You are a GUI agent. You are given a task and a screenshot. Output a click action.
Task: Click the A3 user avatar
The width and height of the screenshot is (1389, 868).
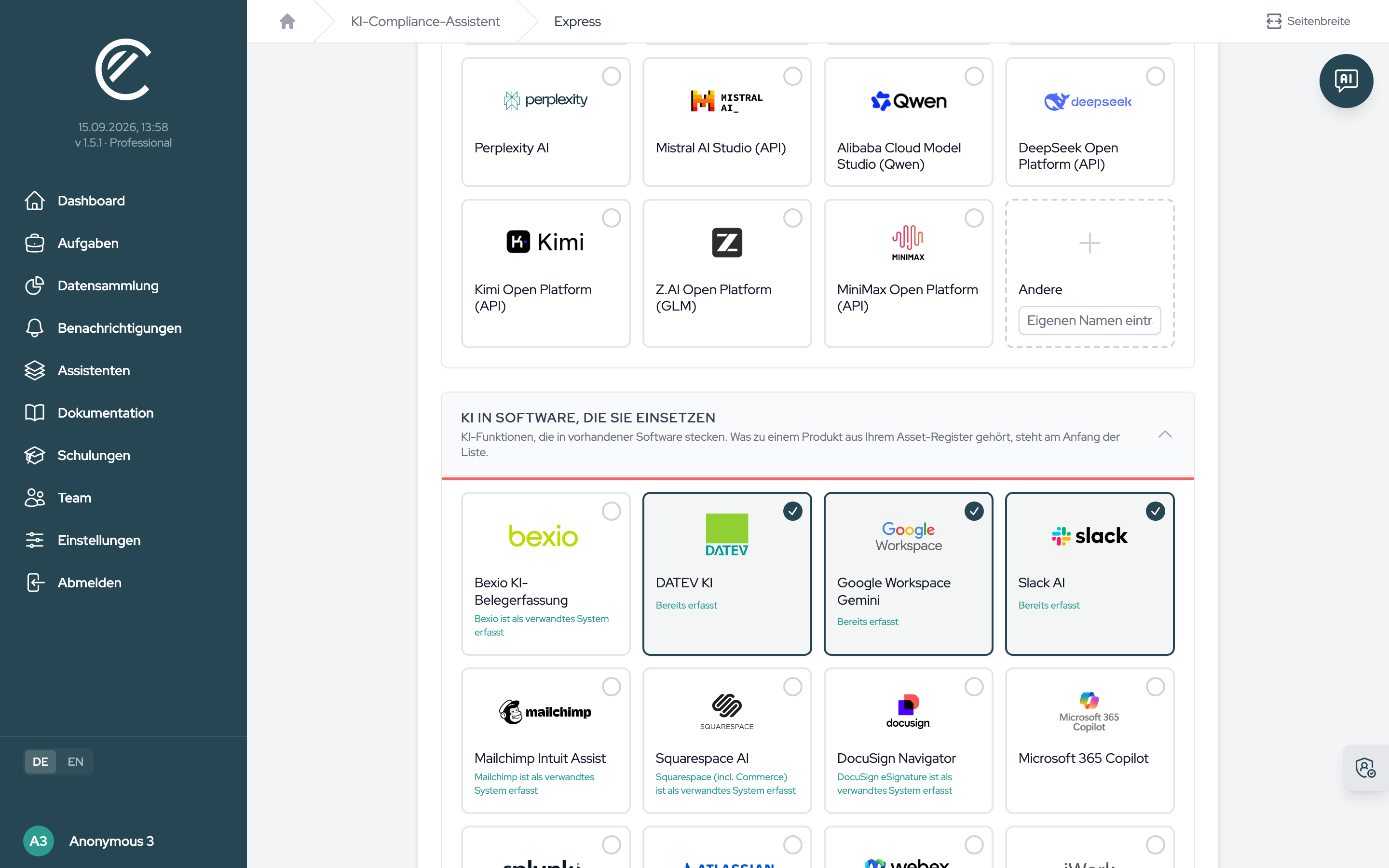point(39,841)
